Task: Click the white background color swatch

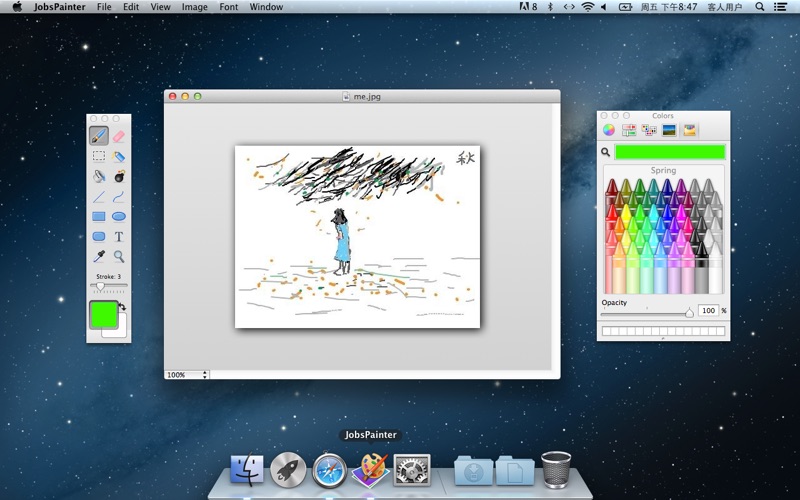Action: point(118,331)
